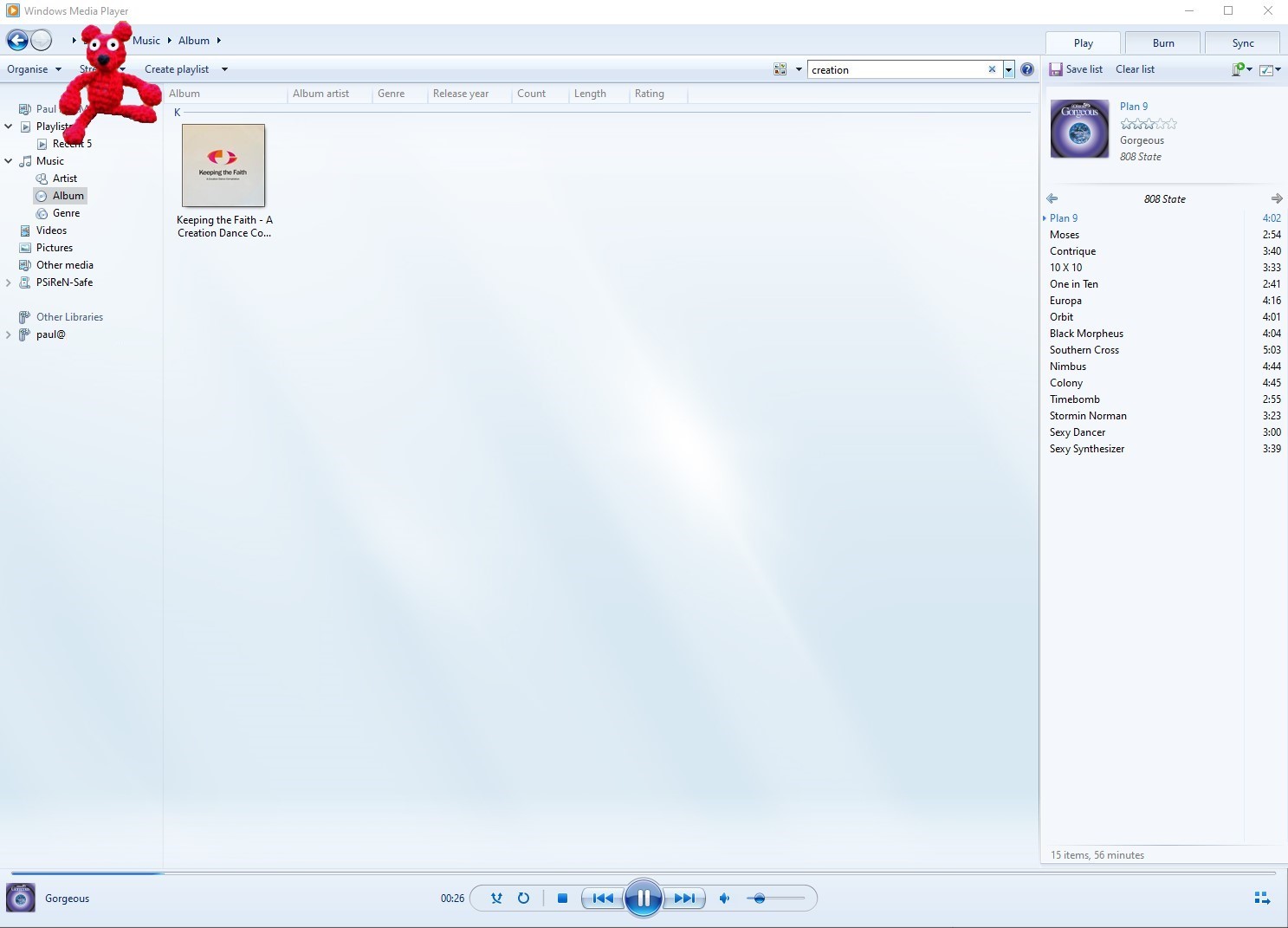
Task: Click Music in the breadcrumb bar
Action: (x=146, y=41)
